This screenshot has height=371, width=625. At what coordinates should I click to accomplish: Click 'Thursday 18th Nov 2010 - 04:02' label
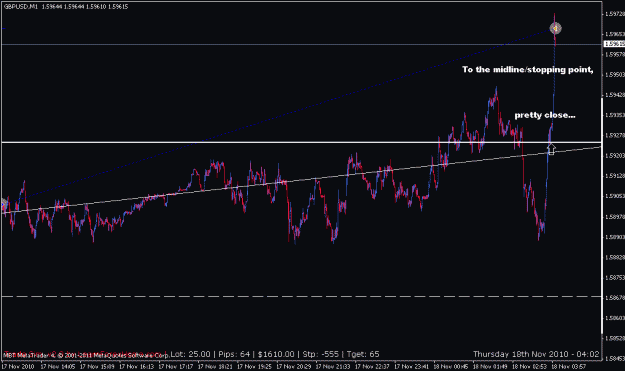pyautogui.click(x=536, y=354)
